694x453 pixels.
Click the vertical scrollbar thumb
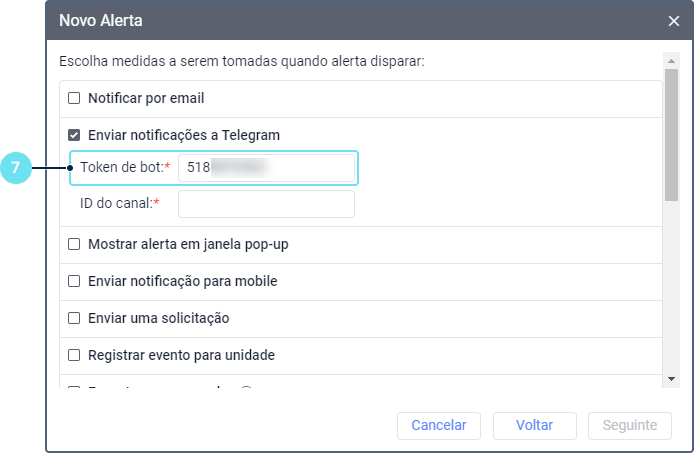point(671,135)
